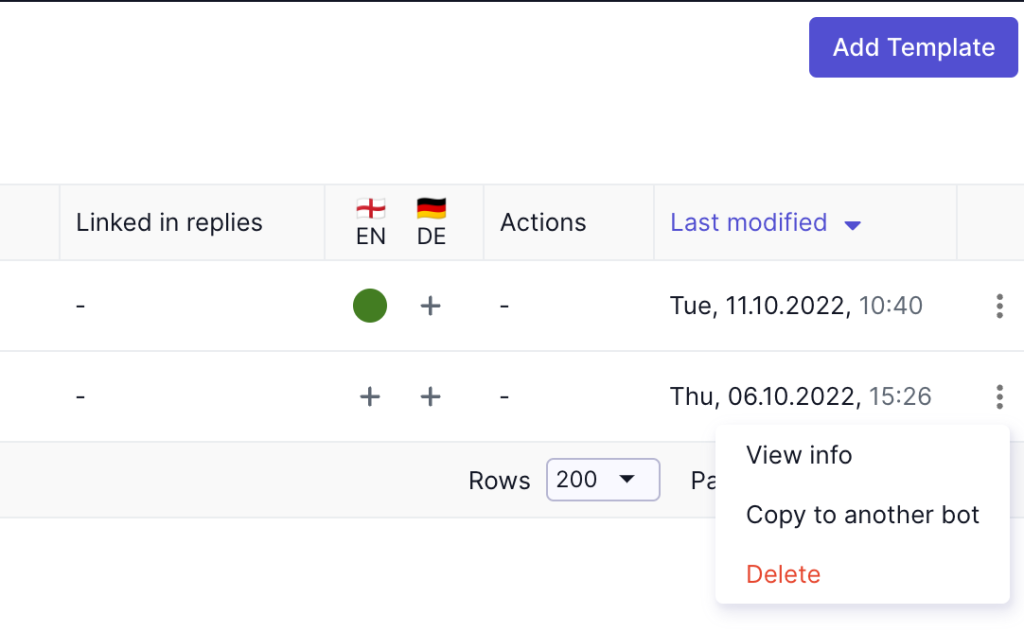Click the England flag EN column header
The height and width of the screenshot is (632, 1024).
tap(370, 223)
